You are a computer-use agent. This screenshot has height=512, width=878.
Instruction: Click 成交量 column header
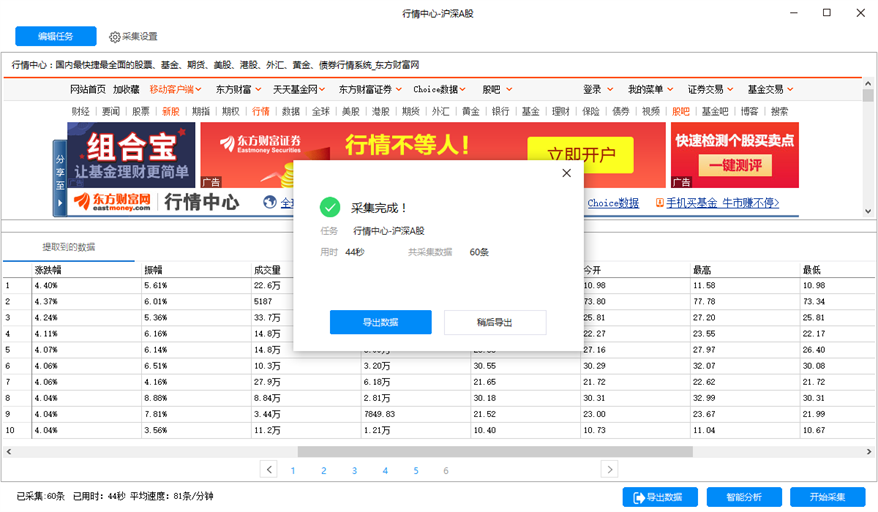[x=267, y=270]
